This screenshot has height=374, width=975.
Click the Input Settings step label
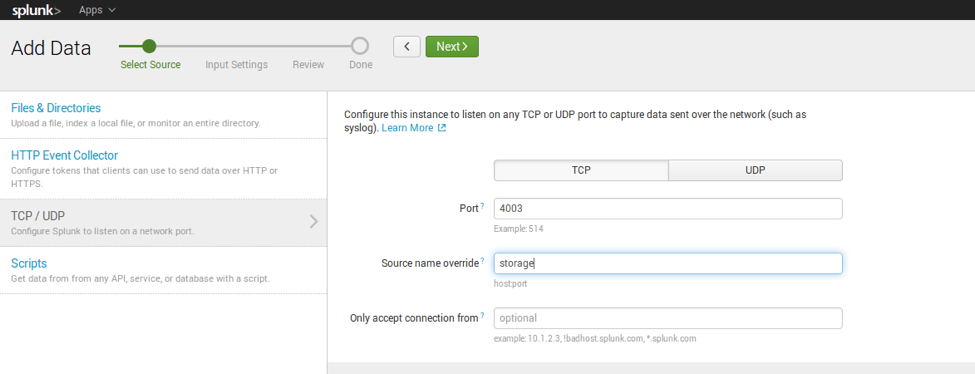point(236,65)
